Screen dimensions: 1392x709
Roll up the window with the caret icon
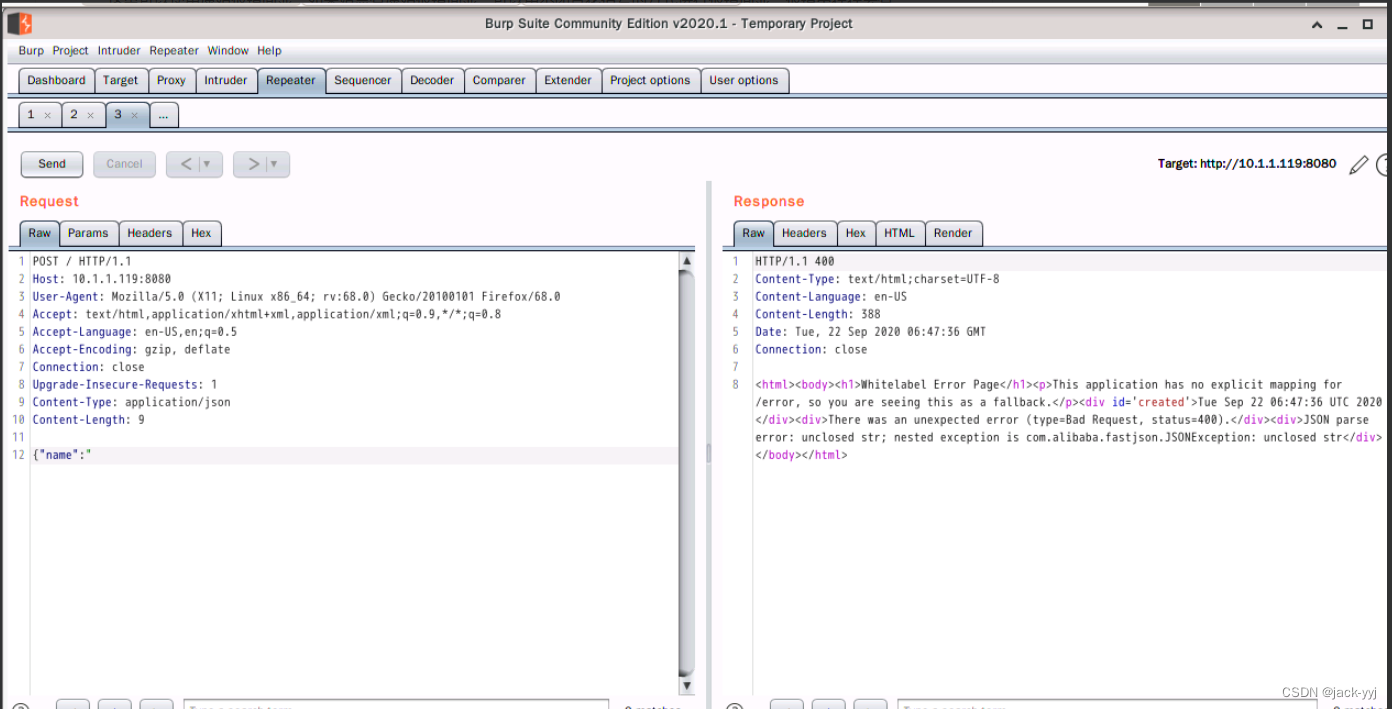click(1318, 24)
